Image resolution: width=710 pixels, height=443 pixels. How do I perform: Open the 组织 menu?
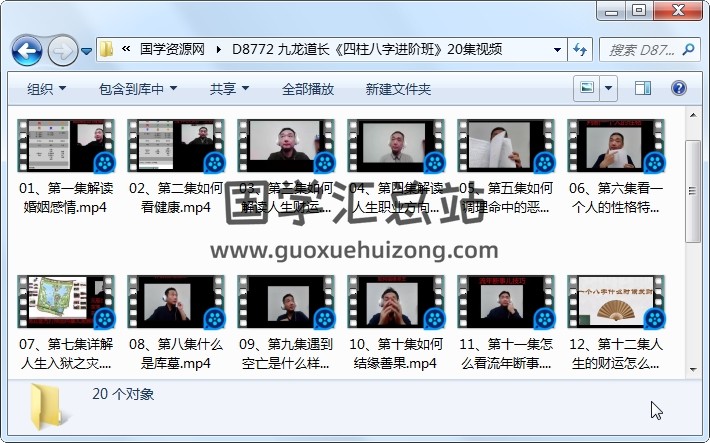[46, 89]
